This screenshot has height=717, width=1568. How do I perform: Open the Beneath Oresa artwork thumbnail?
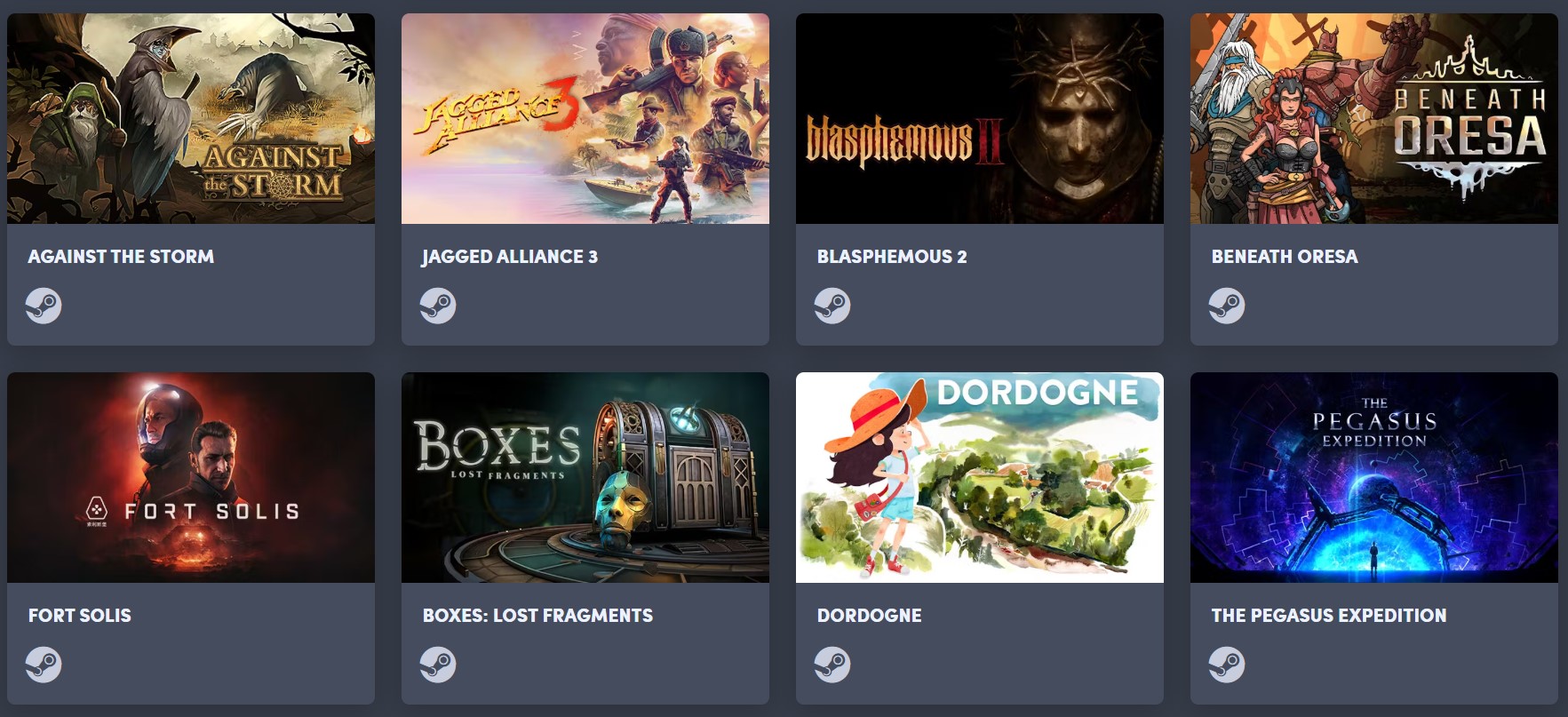tap(1374, 118)
